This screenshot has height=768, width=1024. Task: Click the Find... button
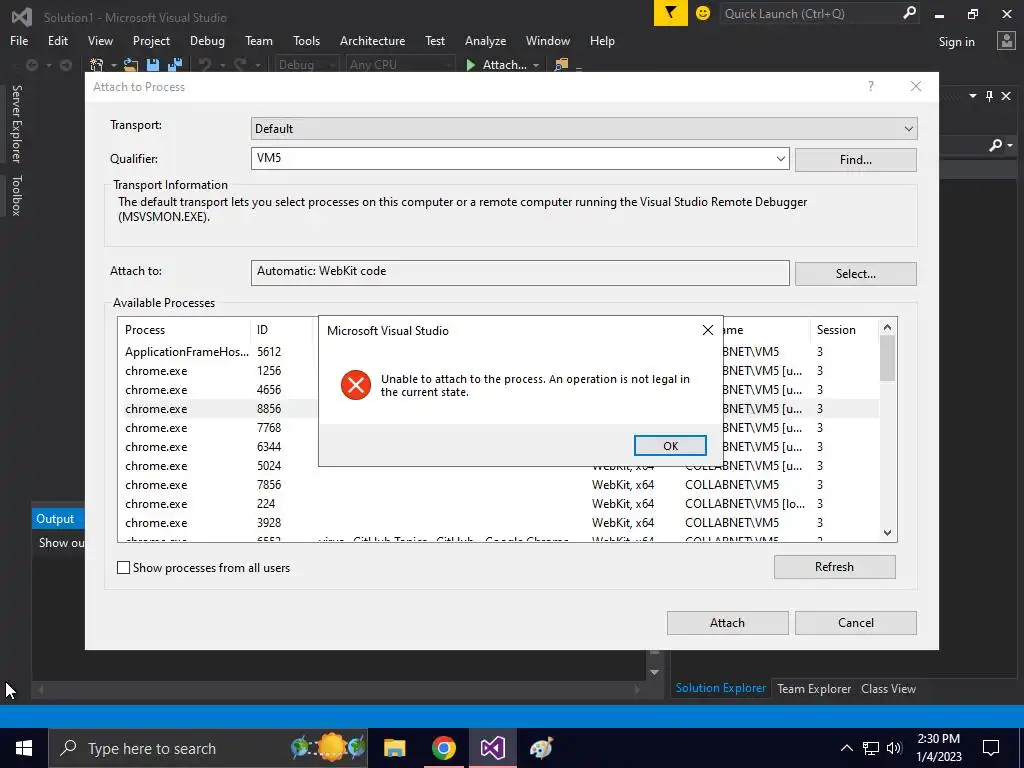856,159
